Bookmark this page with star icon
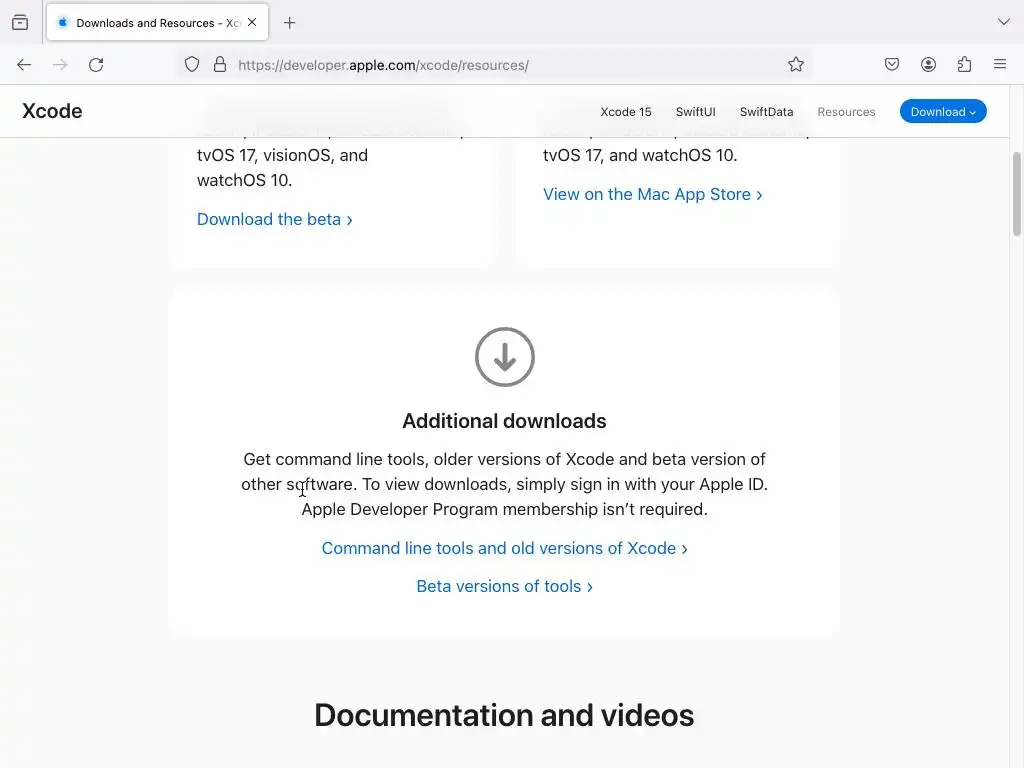 click(795, 65)
